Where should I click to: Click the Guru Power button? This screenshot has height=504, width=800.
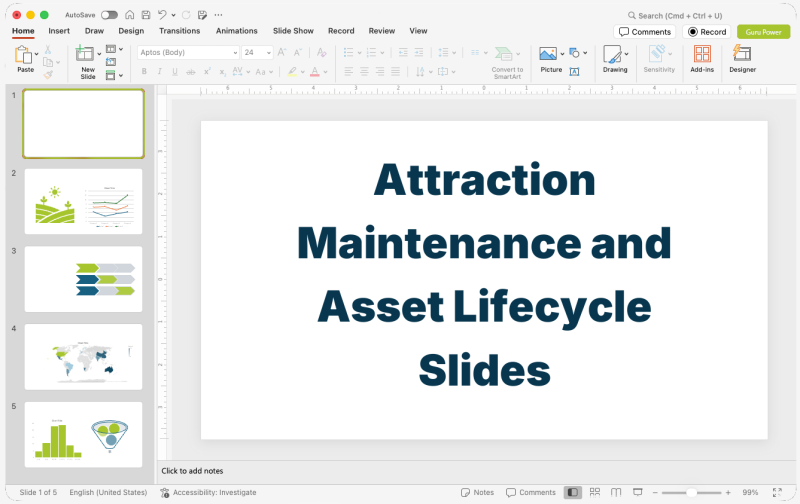[763, 32]
